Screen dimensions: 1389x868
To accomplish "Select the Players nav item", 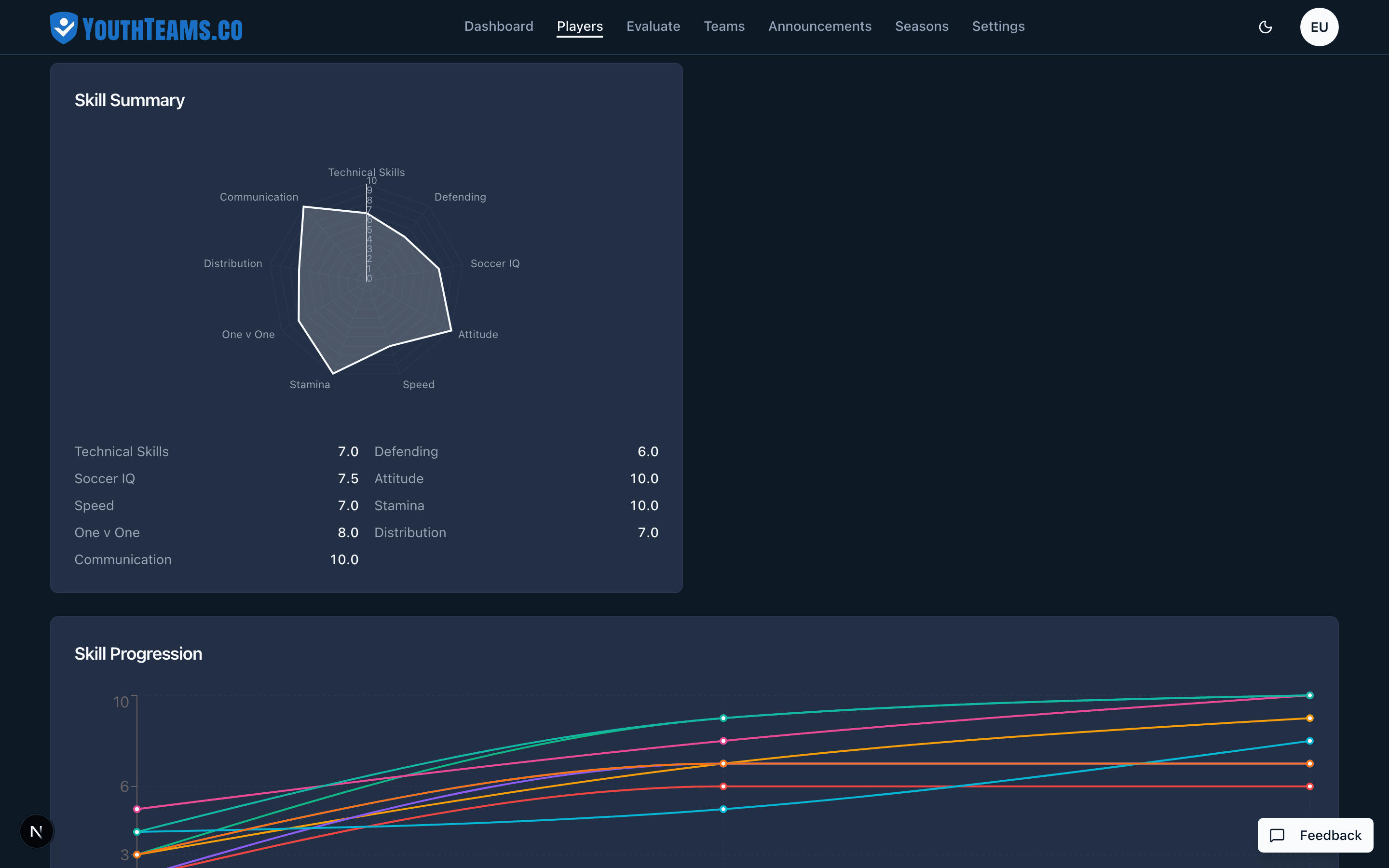I will pyautogui.click(x=580, y=27).
